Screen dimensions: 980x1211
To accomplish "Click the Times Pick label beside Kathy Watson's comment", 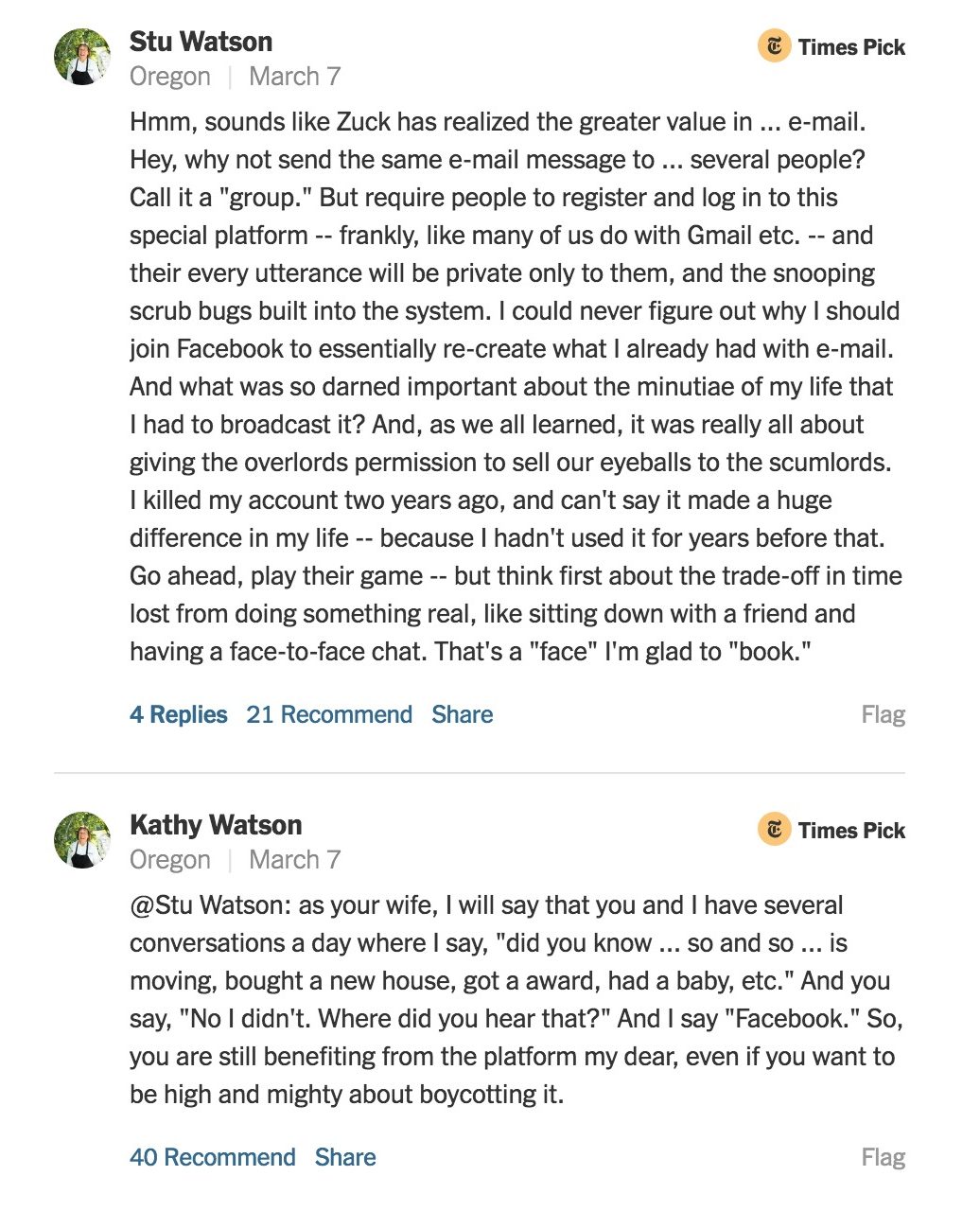I will tap(851, 831).
